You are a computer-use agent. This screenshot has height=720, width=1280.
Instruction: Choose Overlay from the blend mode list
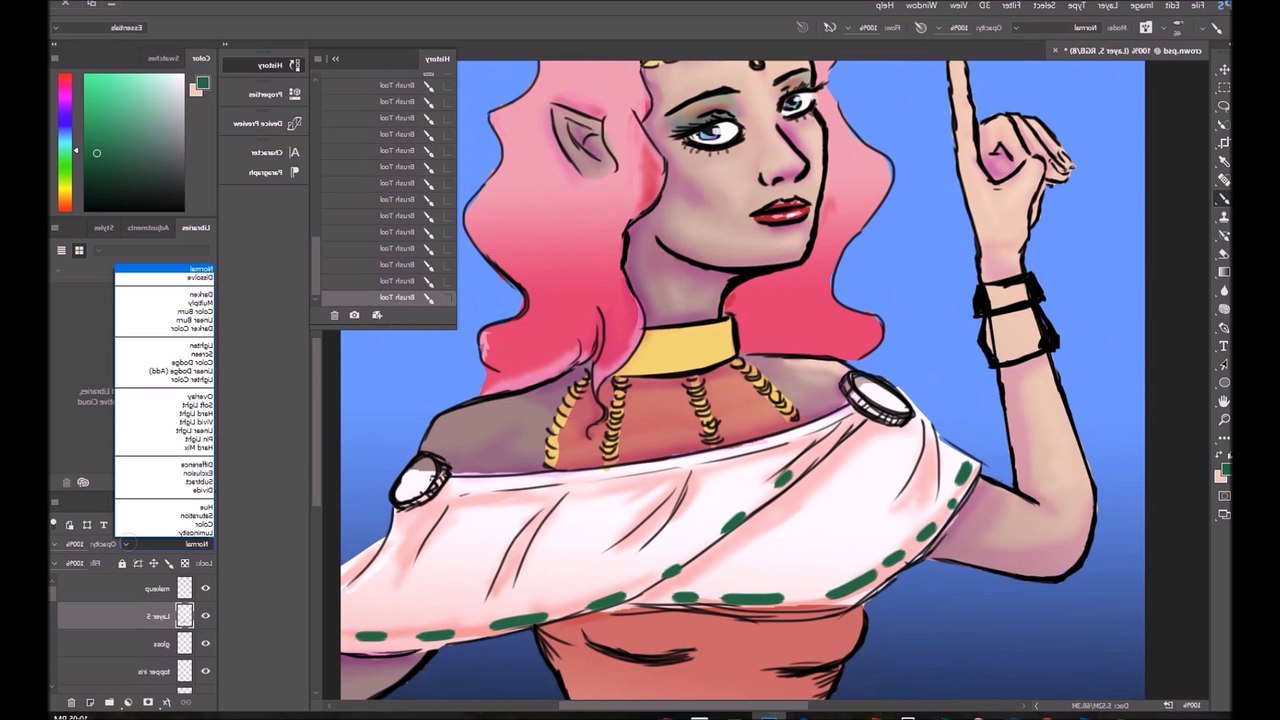(198, 396)
